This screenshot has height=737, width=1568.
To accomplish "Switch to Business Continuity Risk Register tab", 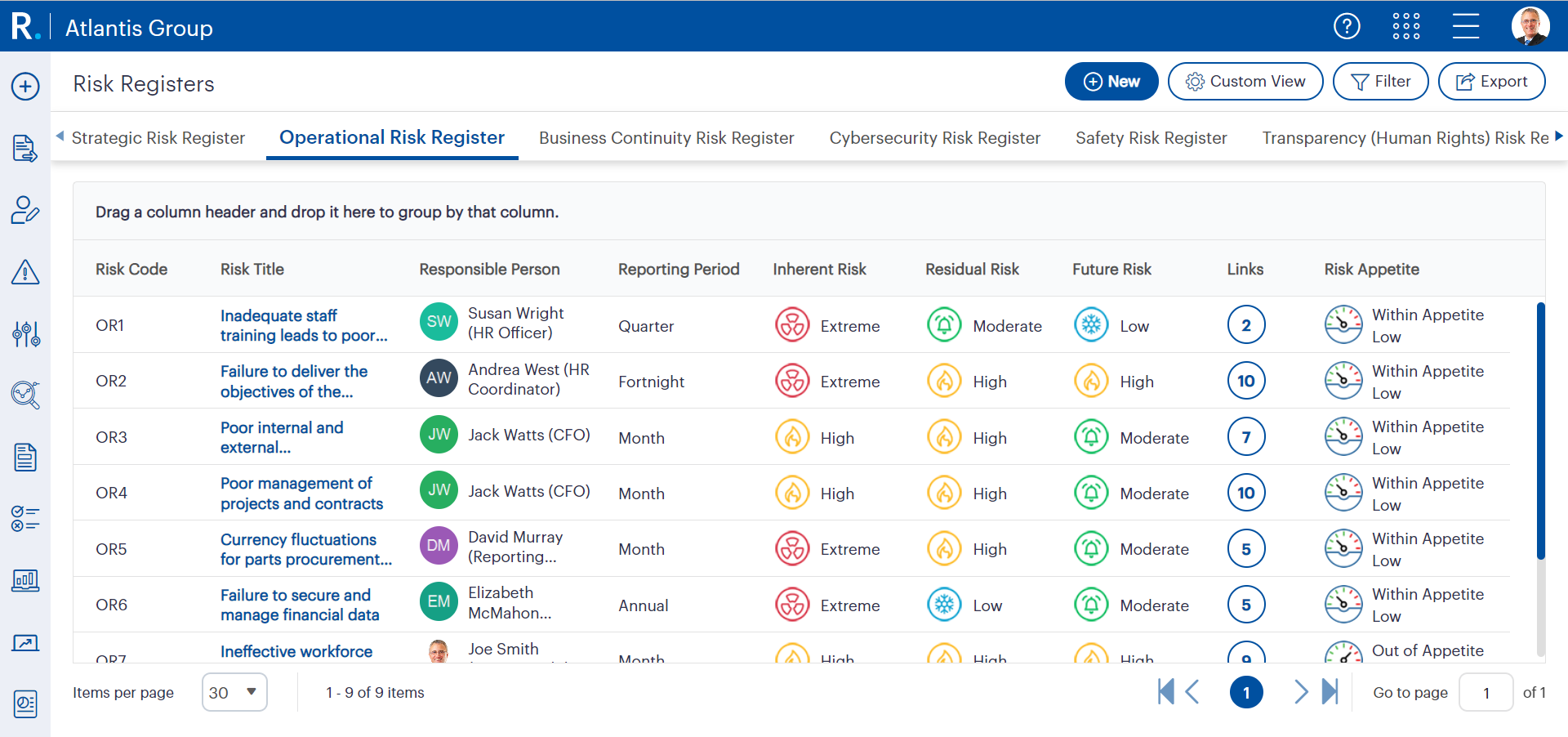I will click(666, 138).
